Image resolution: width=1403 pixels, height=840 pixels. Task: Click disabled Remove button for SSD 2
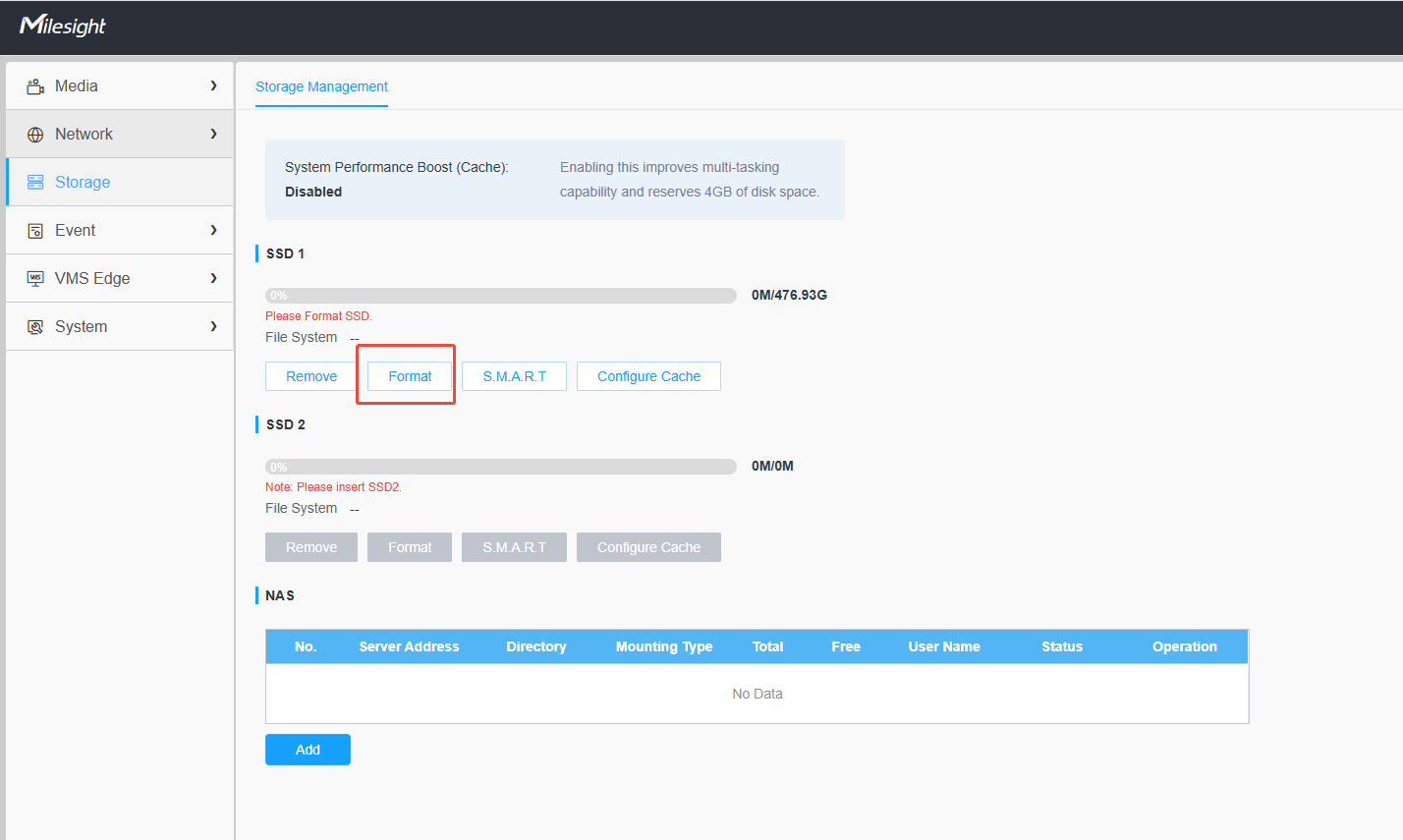[x=311, y=547]
